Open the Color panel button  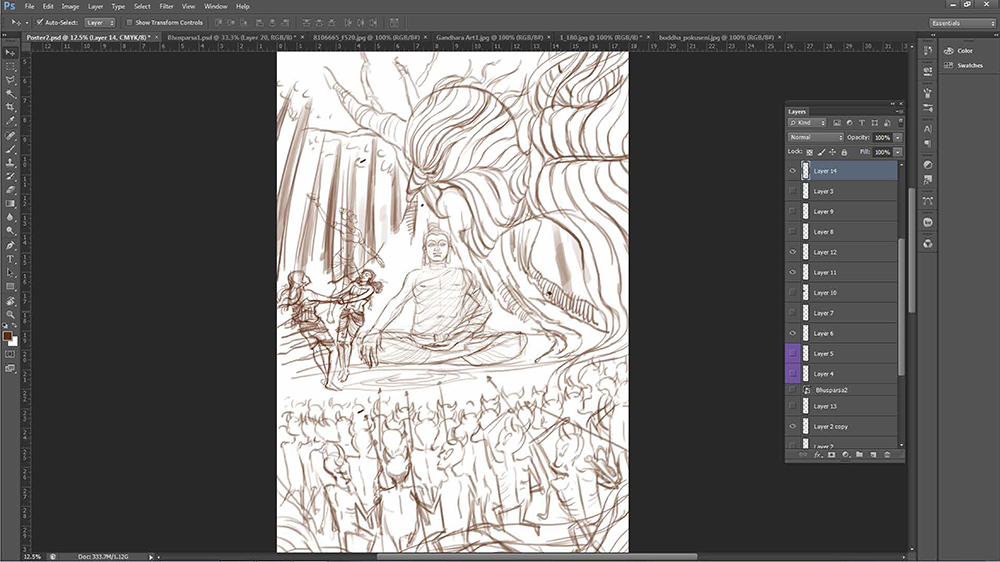pos(959,50)
